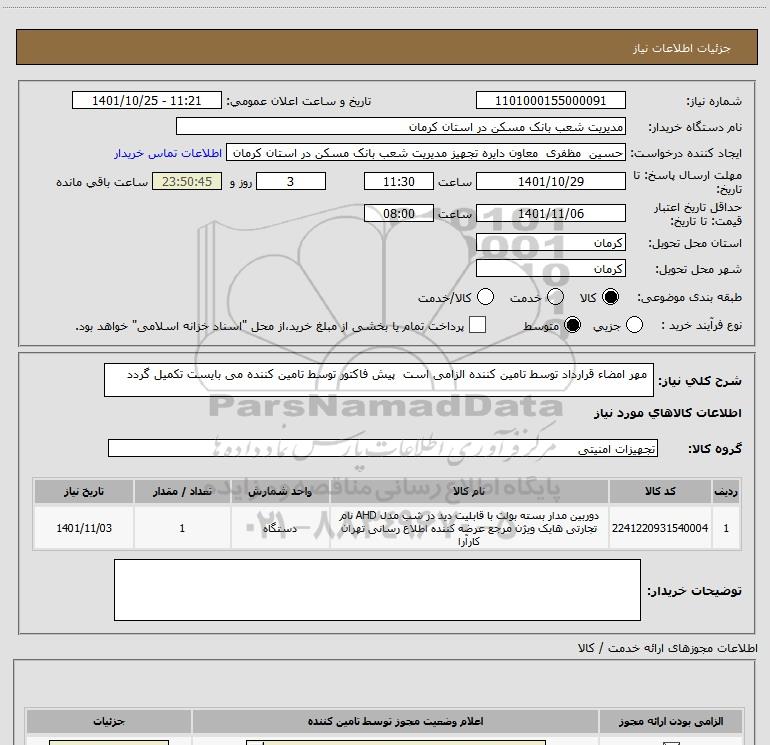This screenshot has height=745, width=770.
Task: Click the واحد شمارش column header
Action: tap(280, 491)
